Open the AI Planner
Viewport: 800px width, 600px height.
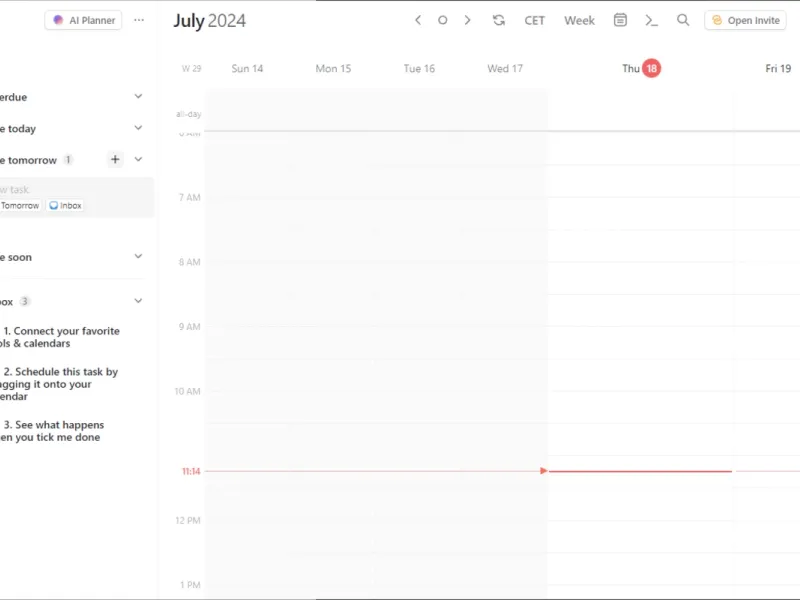pos(83,20)
